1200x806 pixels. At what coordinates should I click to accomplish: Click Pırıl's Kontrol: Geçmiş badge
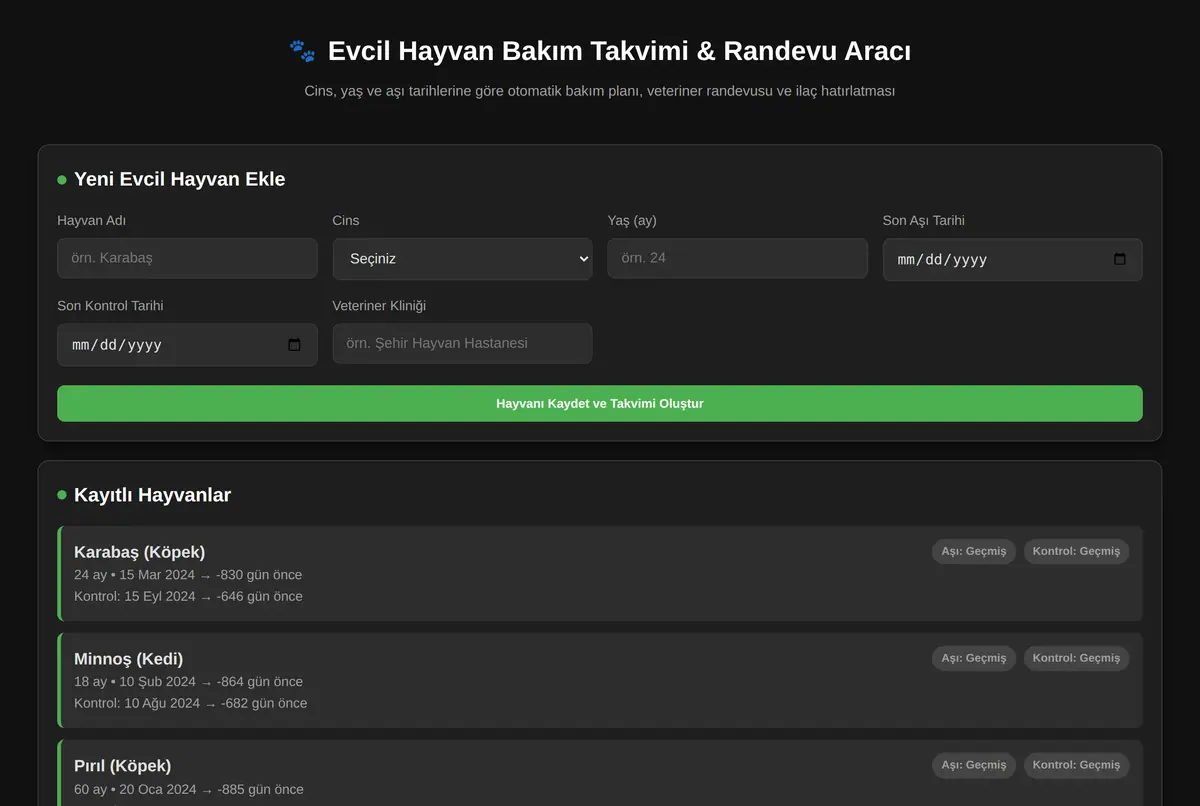point(1076,765)
